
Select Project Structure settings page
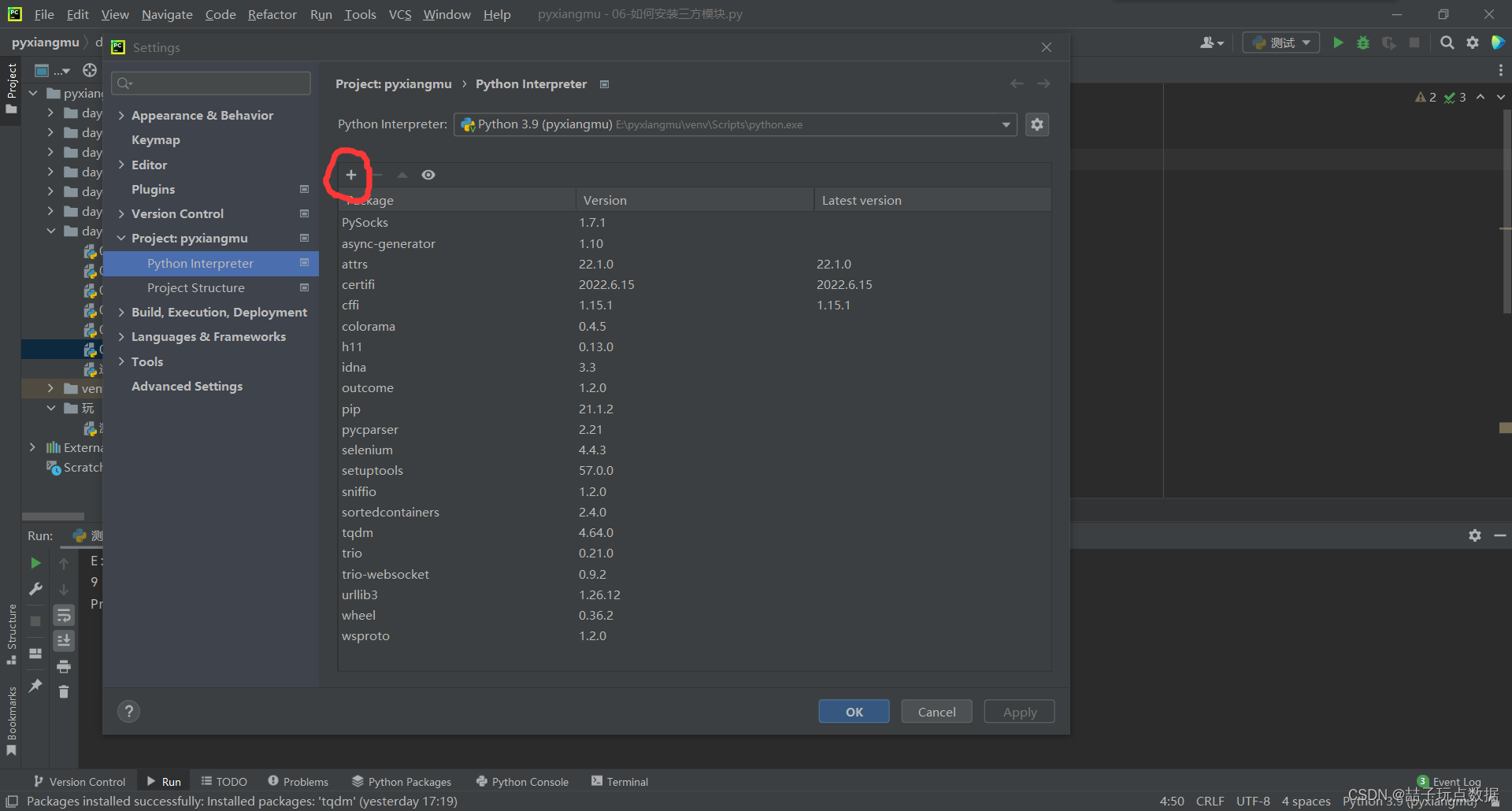pos(196,287)
